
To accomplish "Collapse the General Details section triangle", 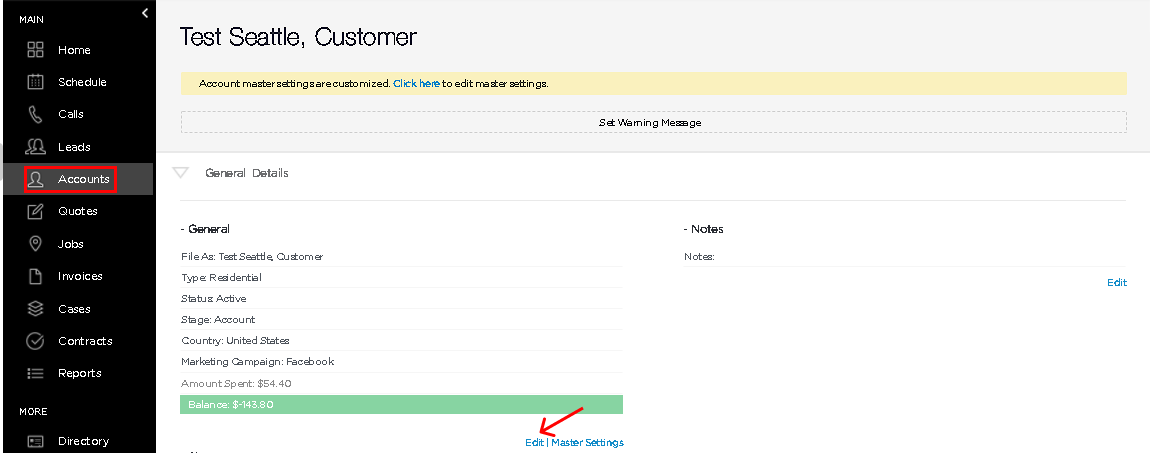I will tap(180, 173).
